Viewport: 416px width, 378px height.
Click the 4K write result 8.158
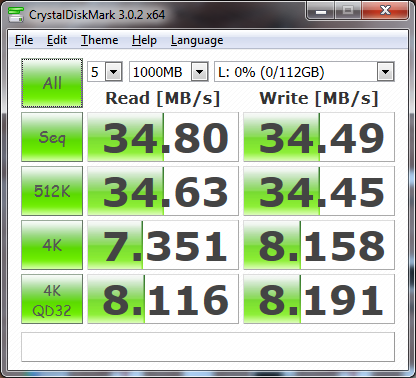319,245
